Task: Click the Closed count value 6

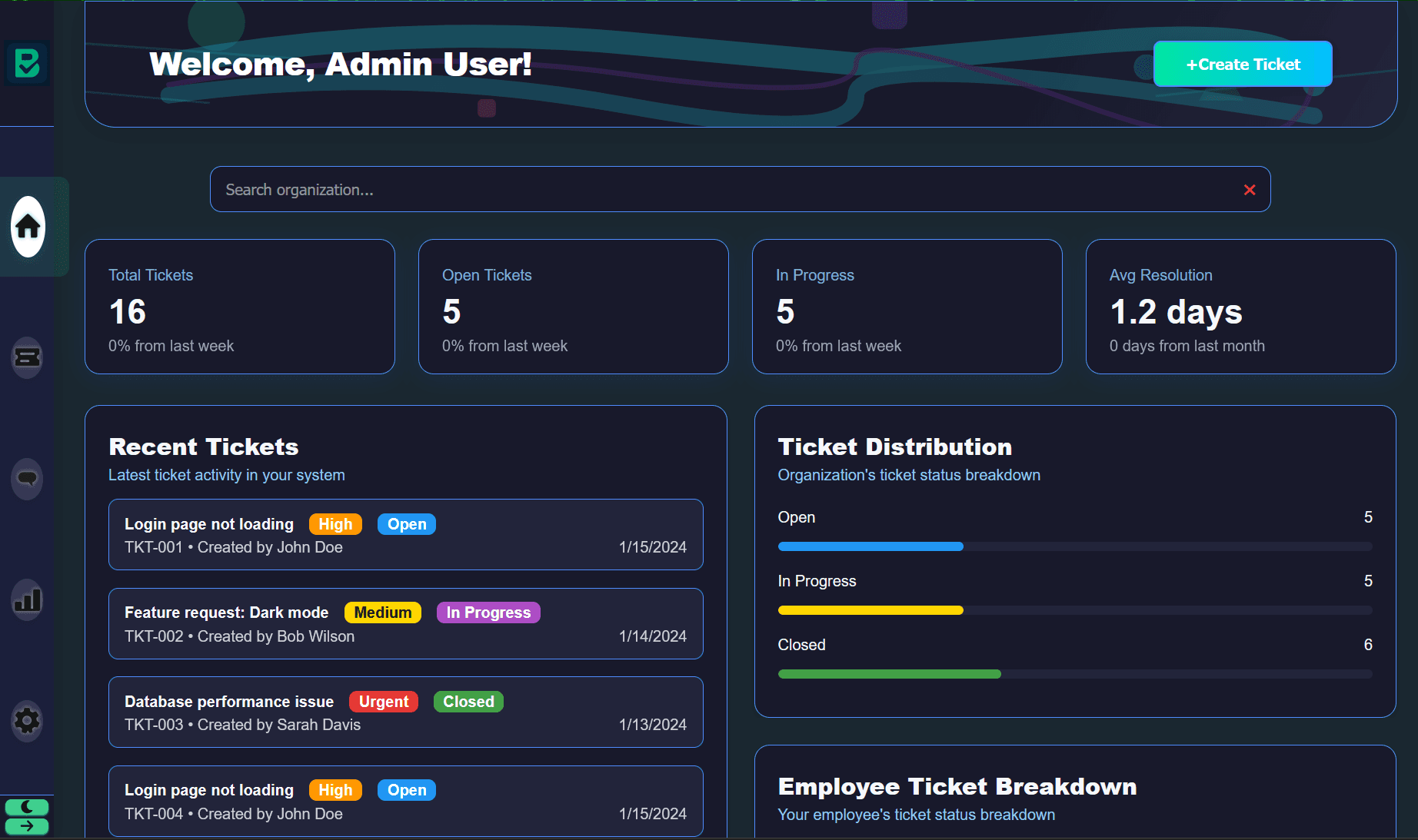Action: [x=1368, y=645]
